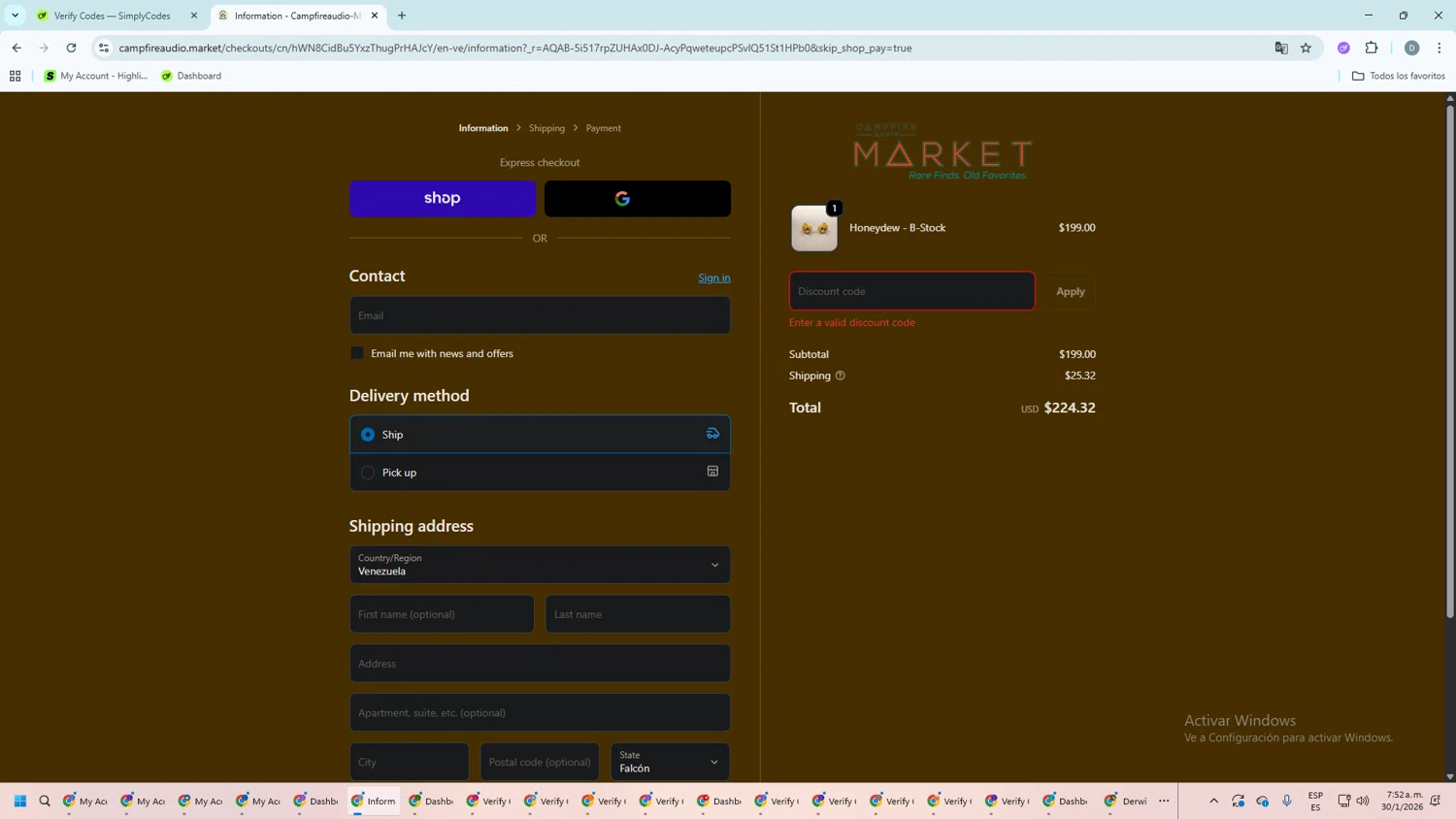Click the microphone tray icon
Image resolution: width=1456 pixels, height=819 pixels.
1287,802
